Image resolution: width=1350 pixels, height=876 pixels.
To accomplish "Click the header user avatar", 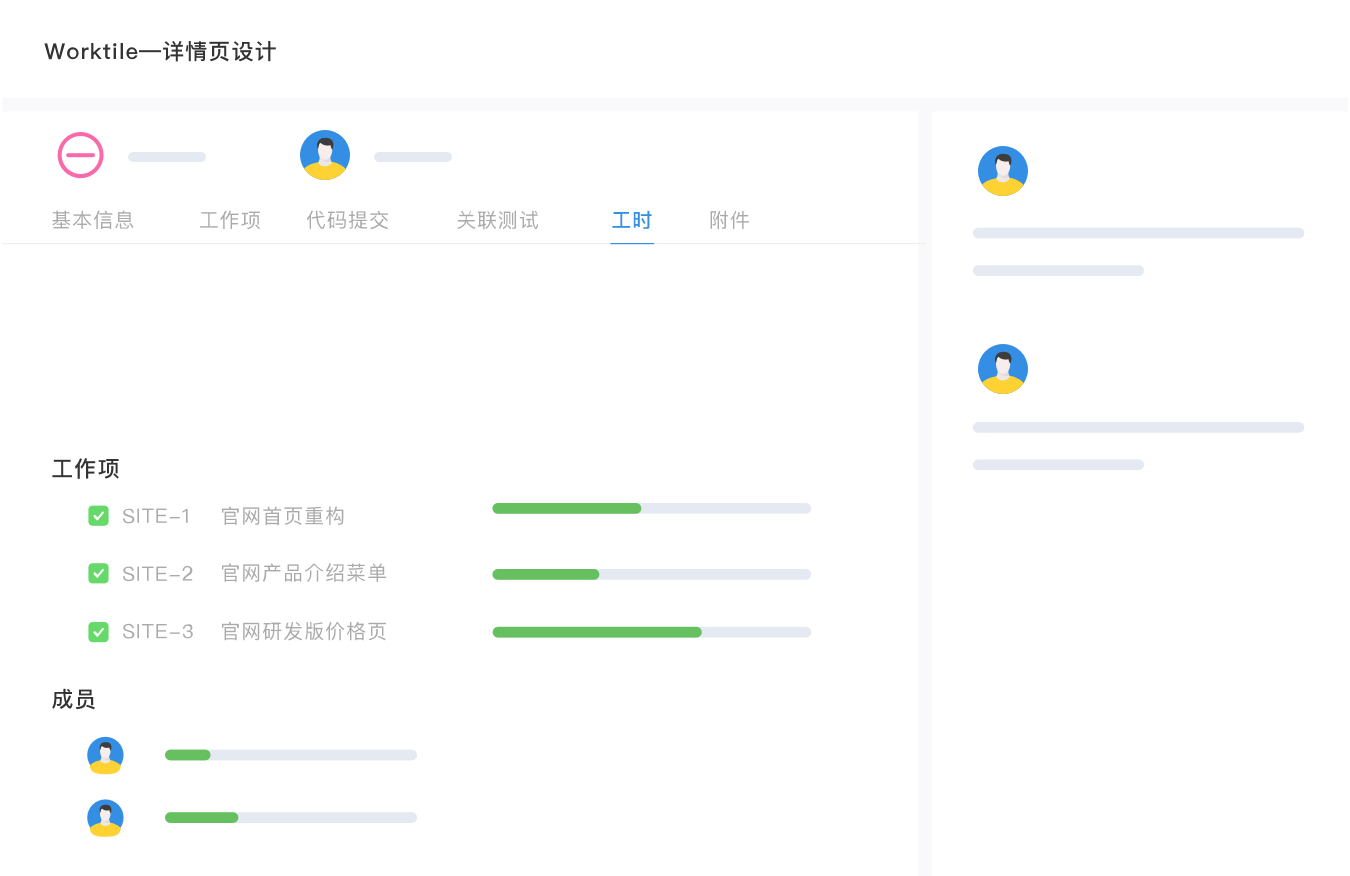I will click(325, 155).
